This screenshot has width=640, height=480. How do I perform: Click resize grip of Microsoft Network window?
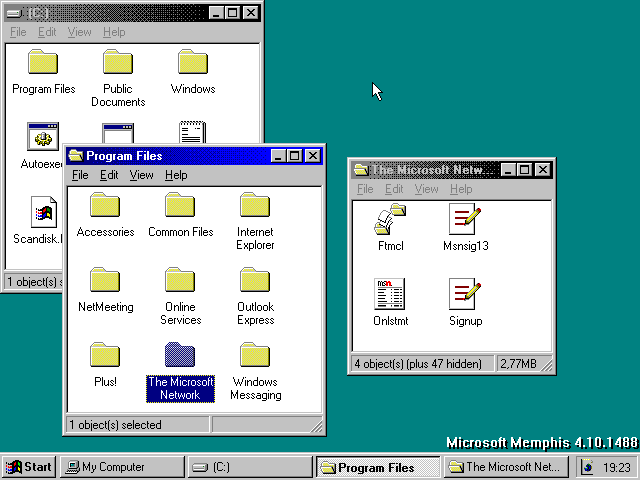pyautogui.click(x=546, y=365)
